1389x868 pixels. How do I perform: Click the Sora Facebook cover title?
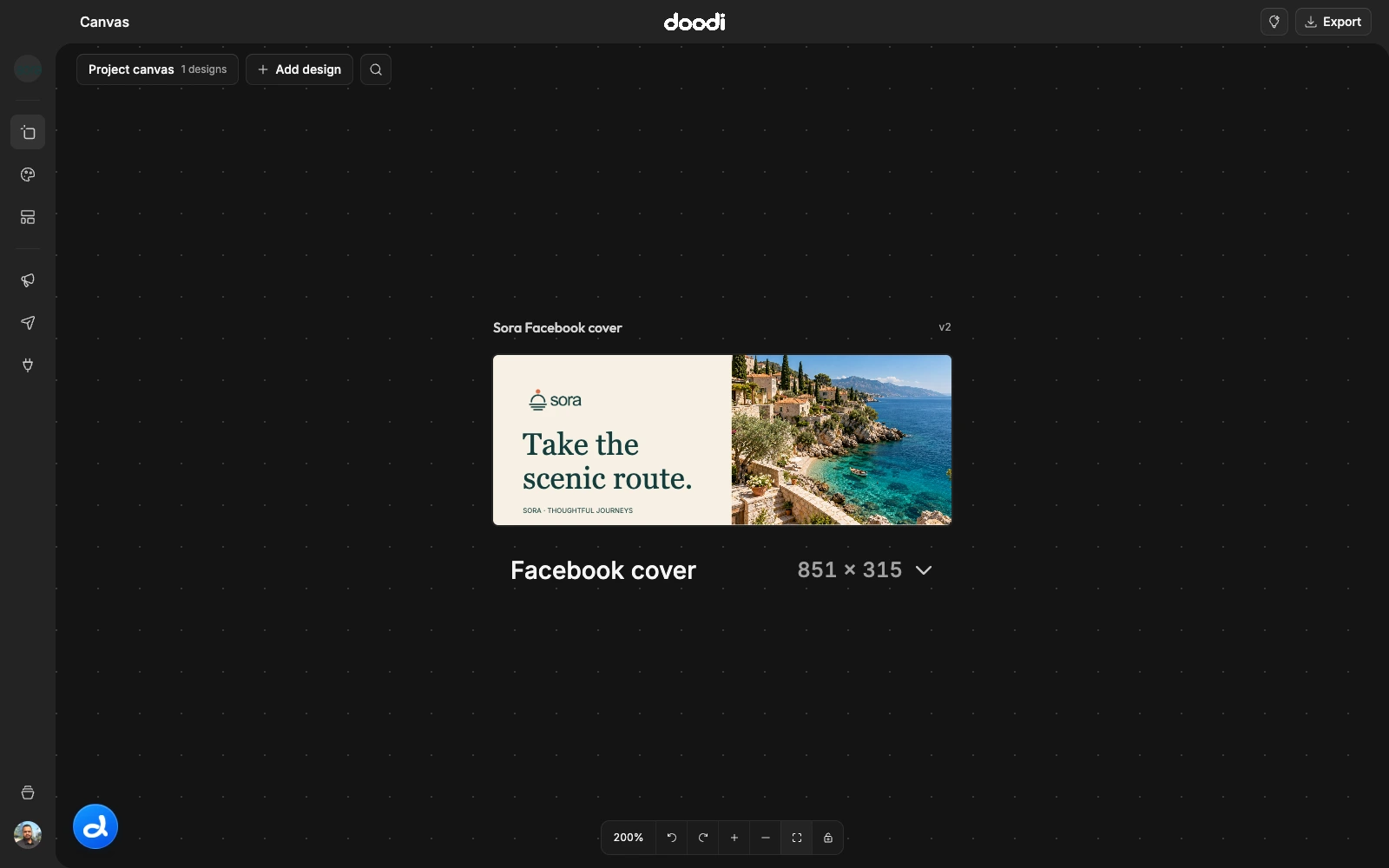pyautogui.click(x=557, y=328)
